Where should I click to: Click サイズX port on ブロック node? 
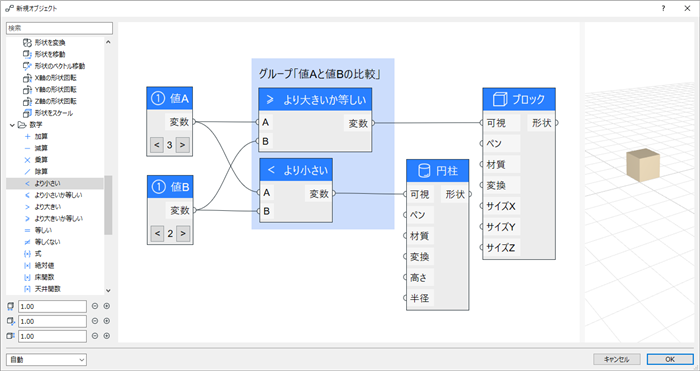coord(482,206)
